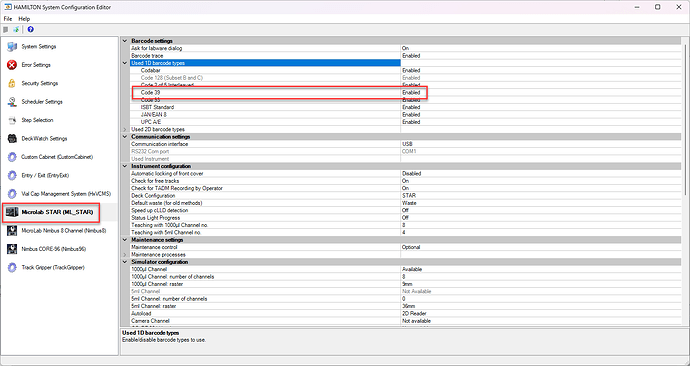This screenshot has height=366, width=690.
Task: Open Security Settings padlock icon
Action: coord(12,84)
